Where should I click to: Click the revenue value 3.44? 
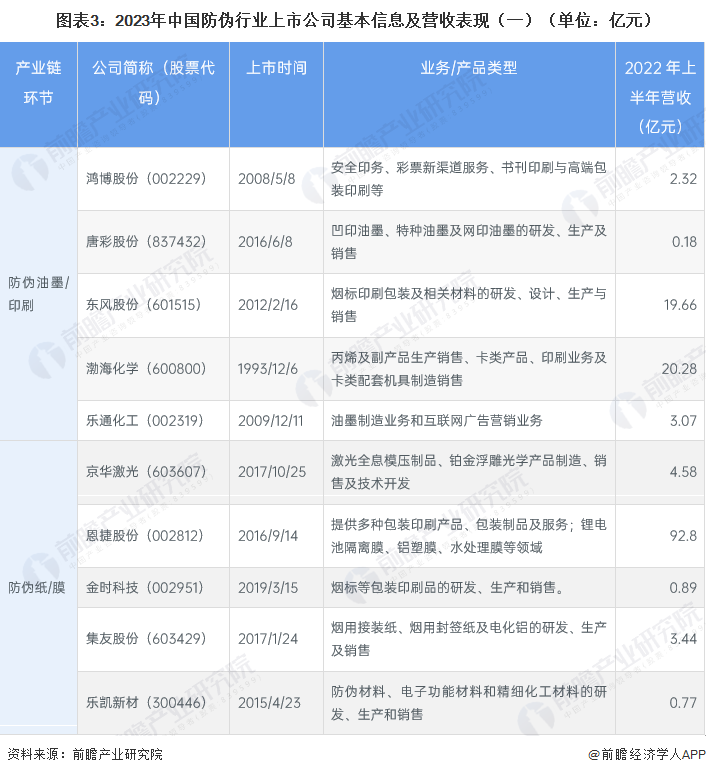click(683, 638)
